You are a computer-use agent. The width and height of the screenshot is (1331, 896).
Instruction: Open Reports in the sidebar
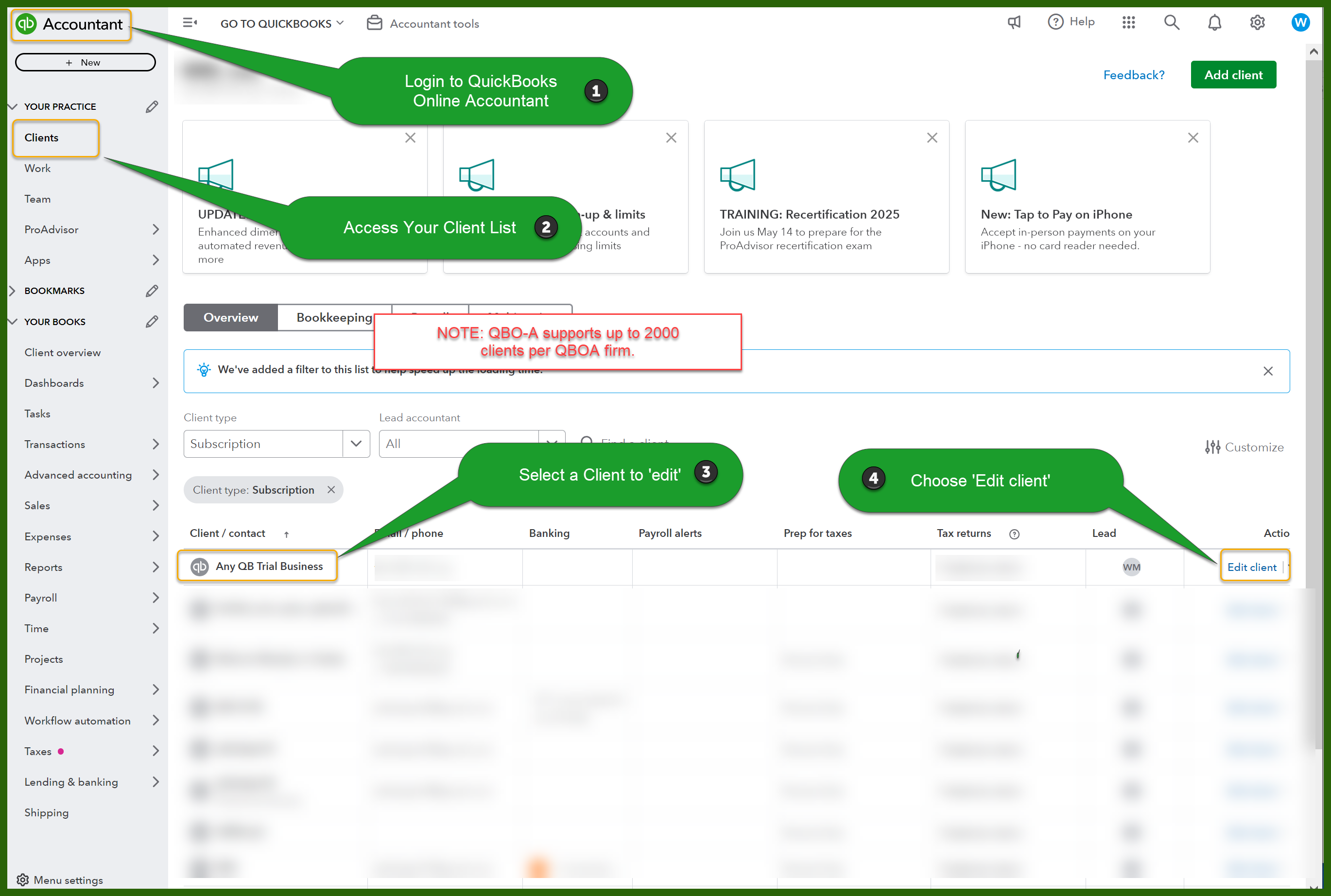[43, 568]
